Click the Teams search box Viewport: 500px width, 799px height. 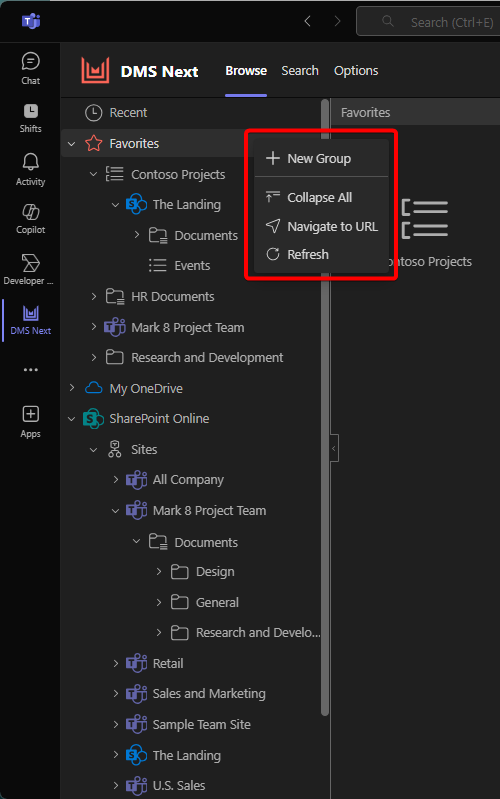(428, 21)
